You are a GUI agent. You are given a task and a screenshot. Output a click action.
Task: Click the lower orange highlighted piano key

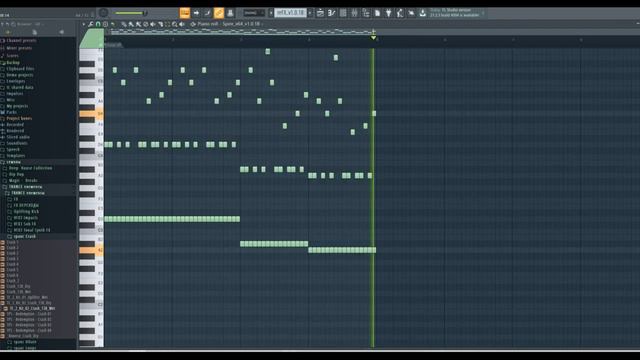pos(91,250)
